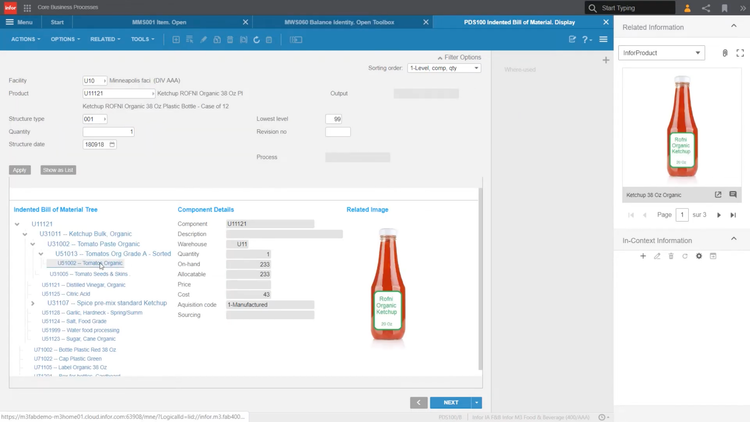Open the TOOLS menu
750x422 pixels.
coord(143,39)
